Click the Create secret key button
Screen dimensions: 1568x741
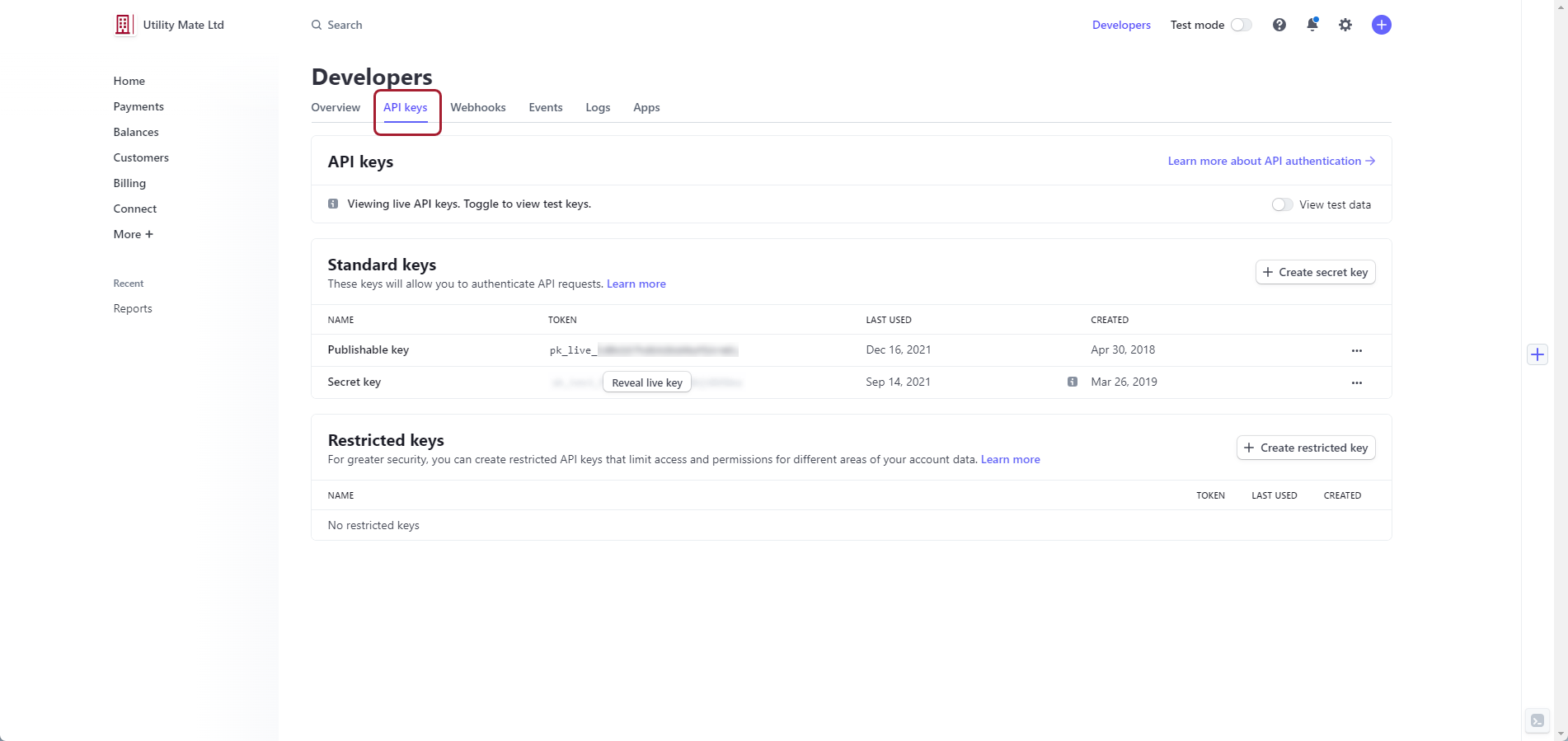(x=1315, y=272)
